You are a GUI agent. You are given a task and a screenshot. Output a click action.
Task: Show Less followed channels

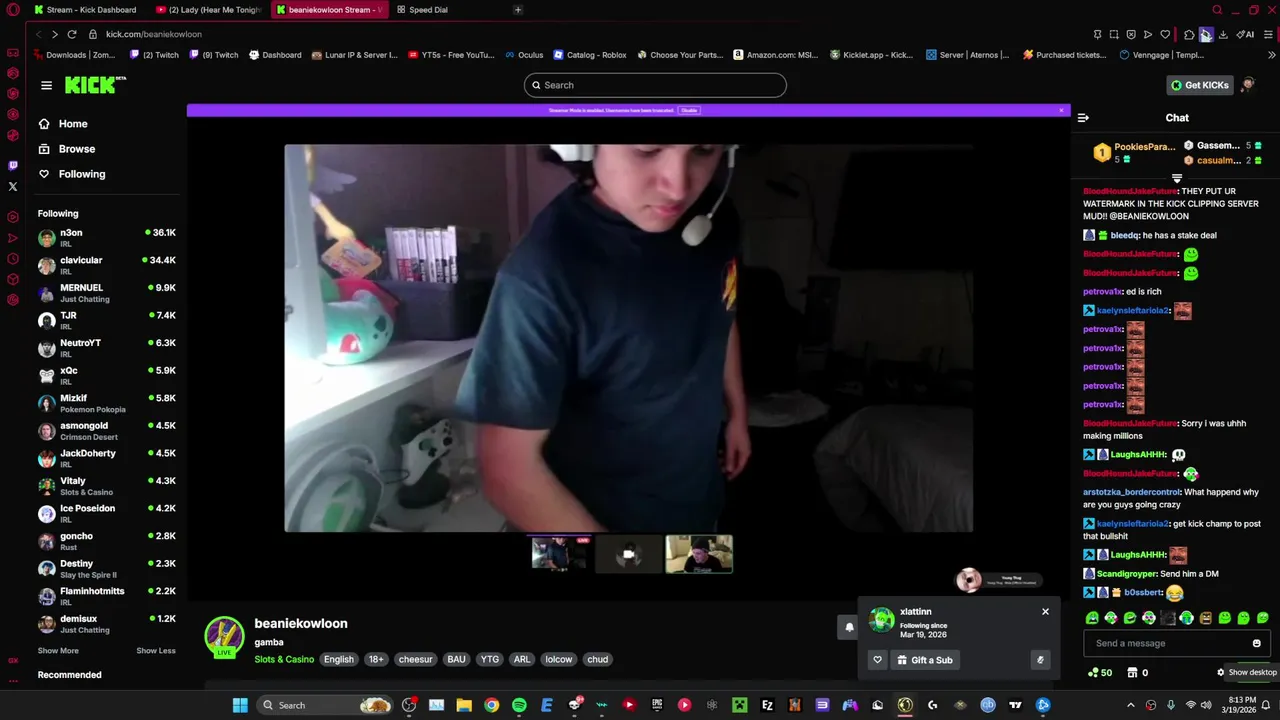click(x=156, y=651)
